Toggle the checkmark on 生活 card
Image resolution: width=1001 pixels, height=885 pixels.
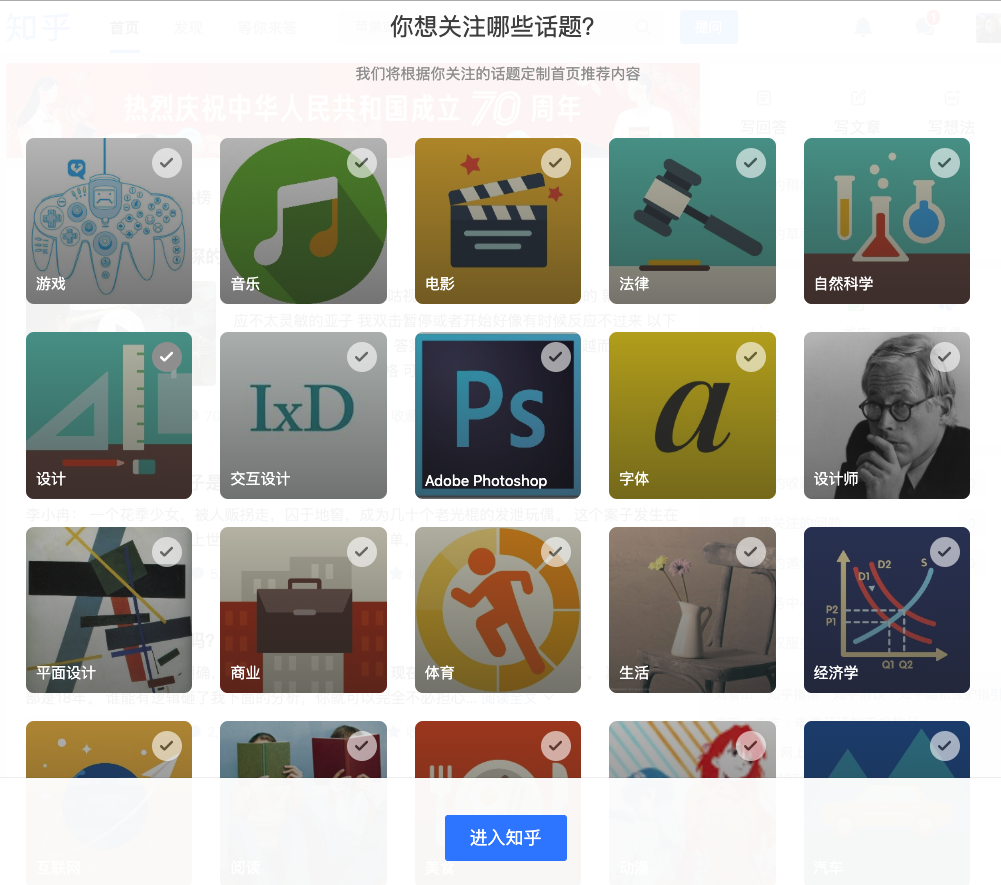click(x=751, y=552)
